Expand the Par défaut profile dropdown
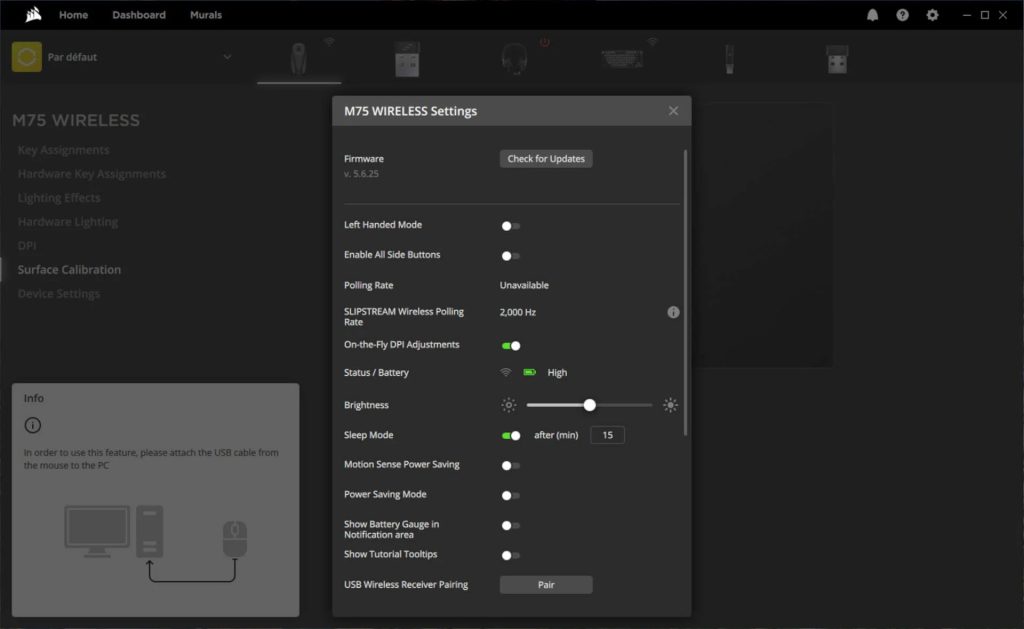The width and height of the screenshot is (1024, 629). (x=227, y=57)
